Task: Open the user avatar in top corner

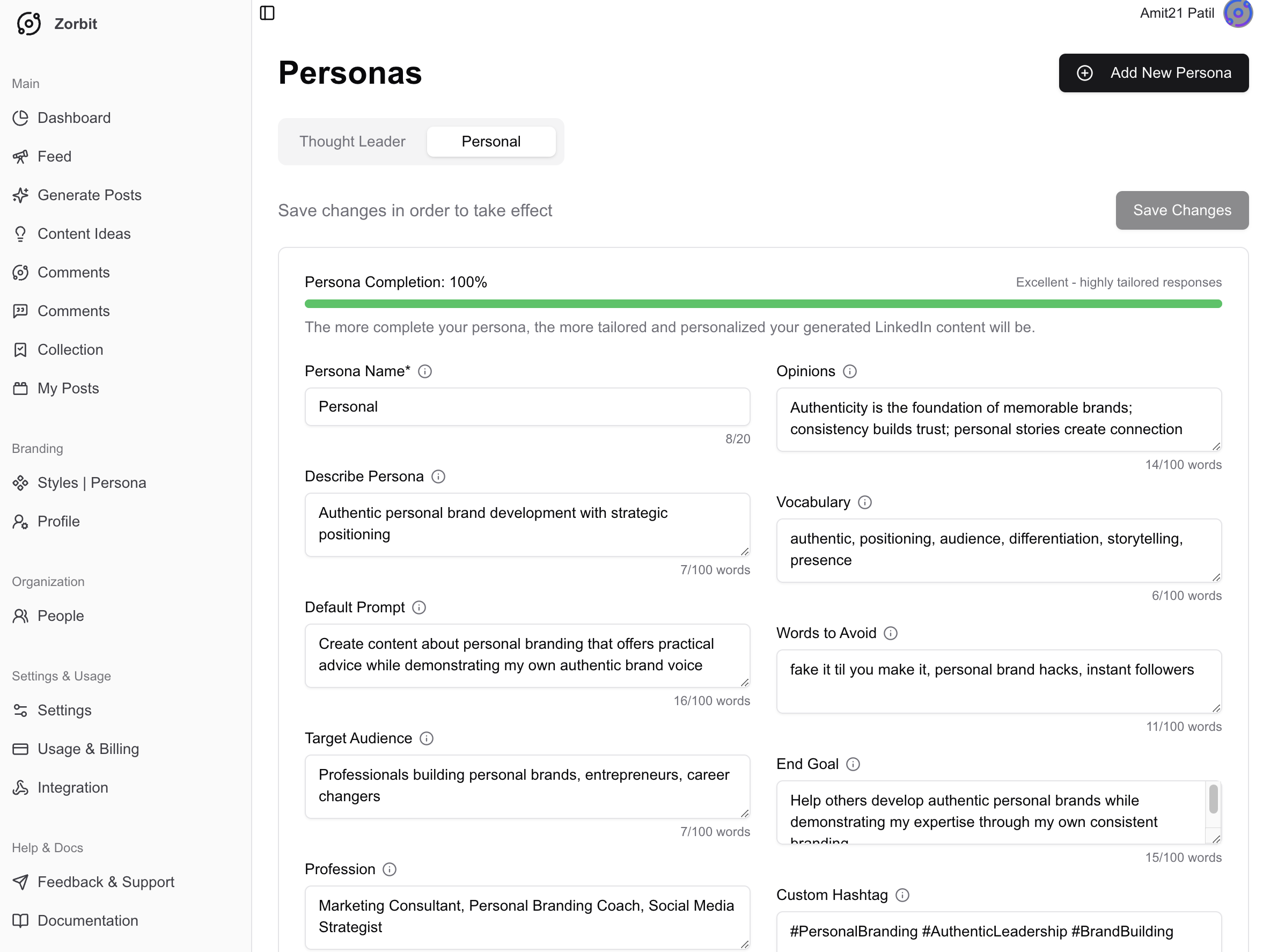Action: (x=1237, y=13)
